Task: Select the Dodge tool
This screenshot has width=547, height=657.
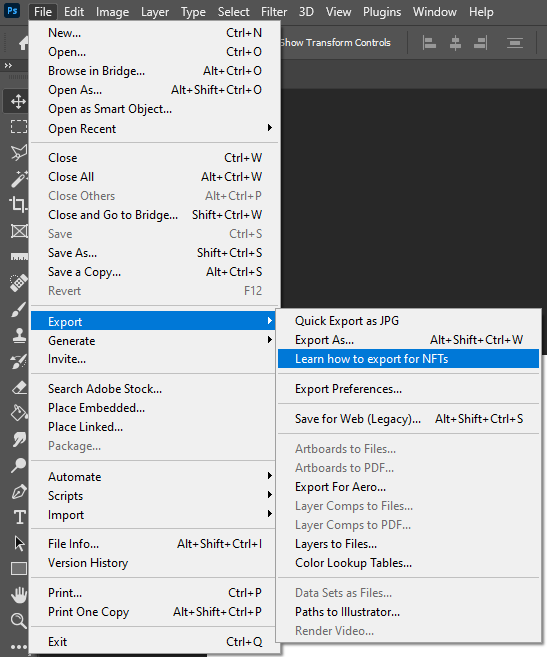Action: pos(18,465)
